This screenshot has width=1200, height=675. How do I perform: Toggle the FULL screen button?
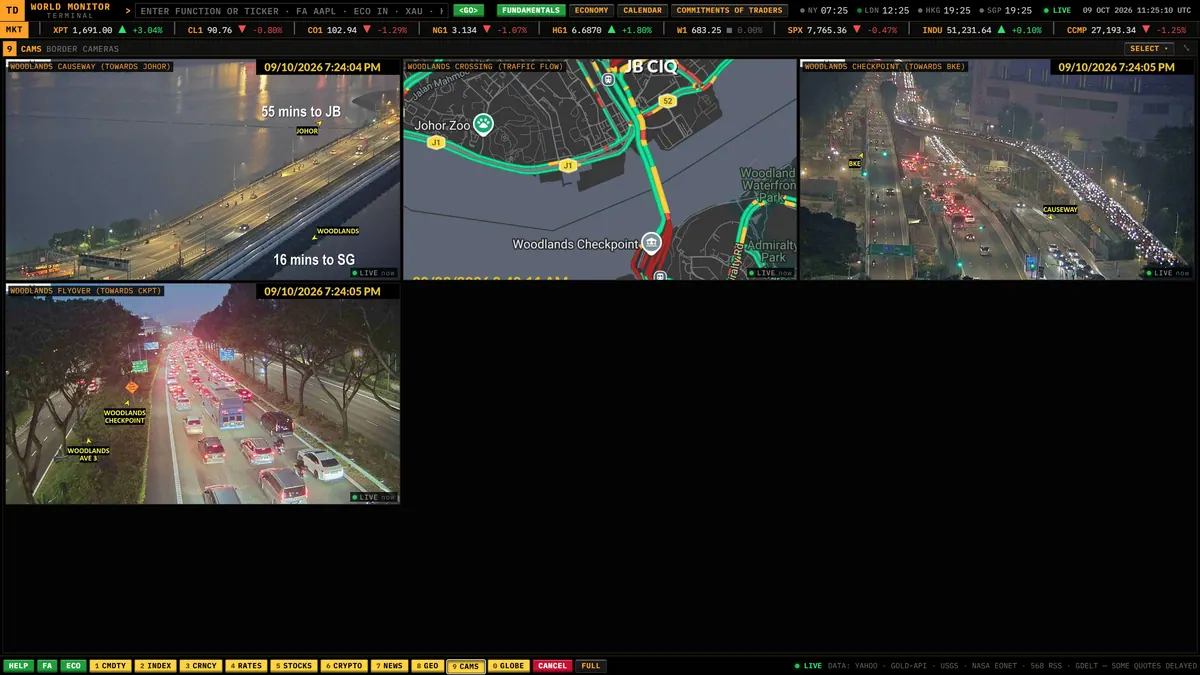tap(590, 666)
